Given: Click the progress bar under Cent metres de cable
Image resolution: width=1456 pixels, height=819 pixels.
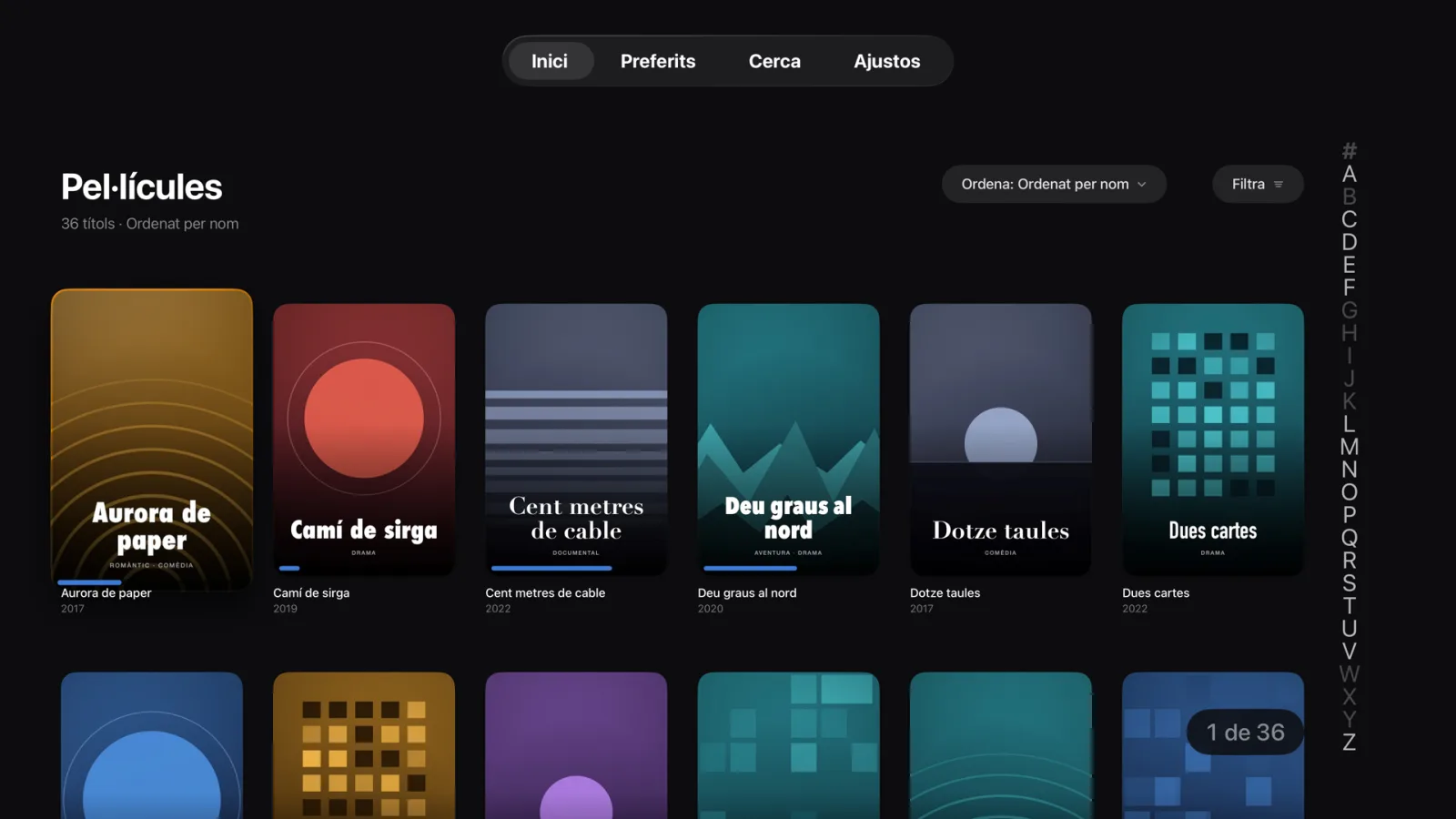Looking at the screenshot, I should point(551,568).
